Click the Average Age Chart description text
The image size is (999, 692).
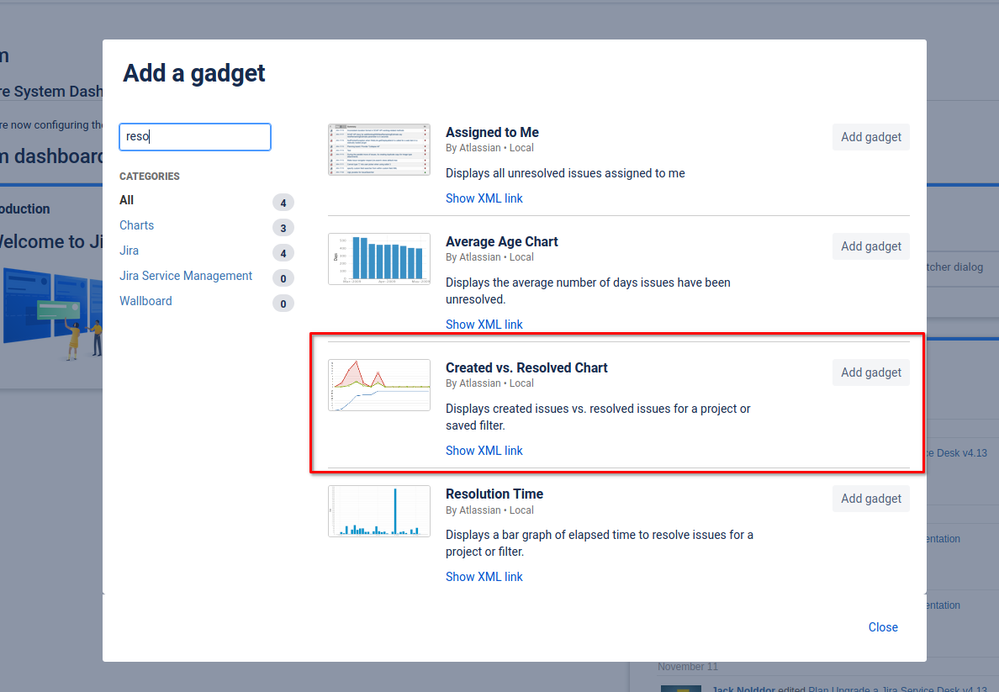pos(588,291)
